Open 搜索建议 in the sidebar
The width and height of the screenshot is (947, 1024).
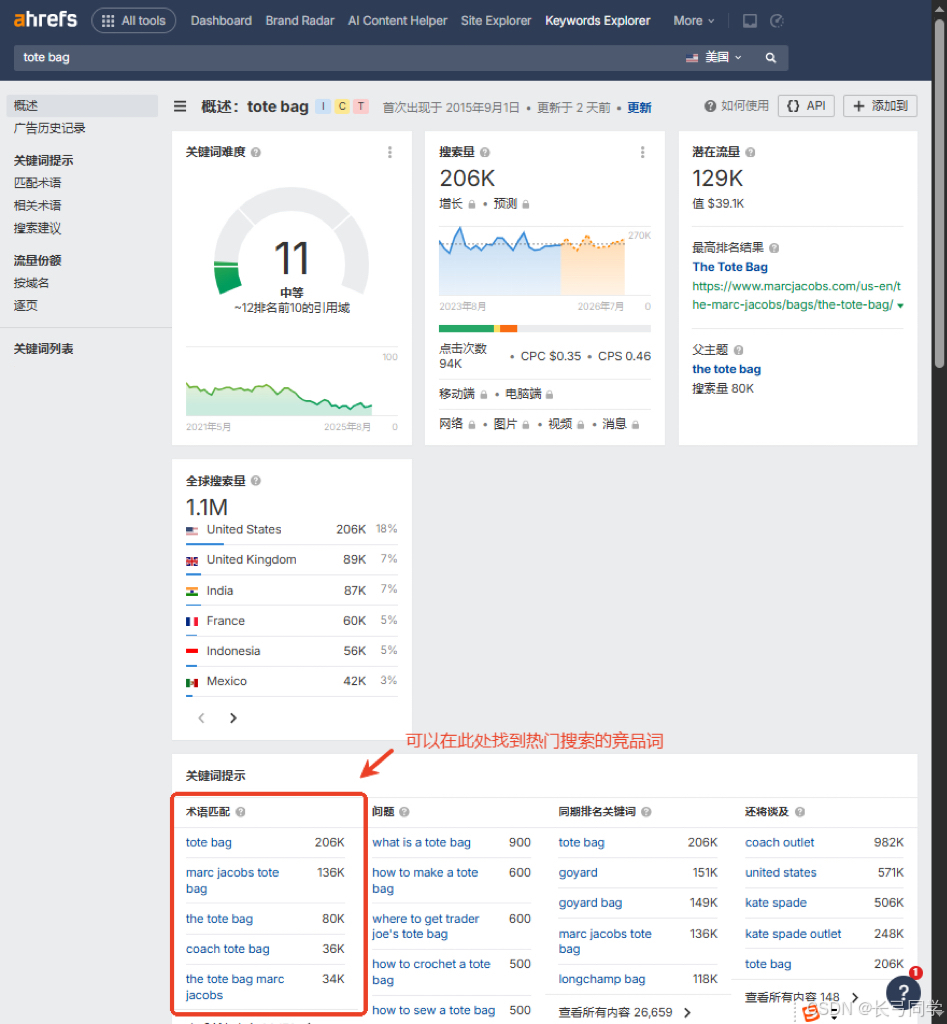(37, 228)
